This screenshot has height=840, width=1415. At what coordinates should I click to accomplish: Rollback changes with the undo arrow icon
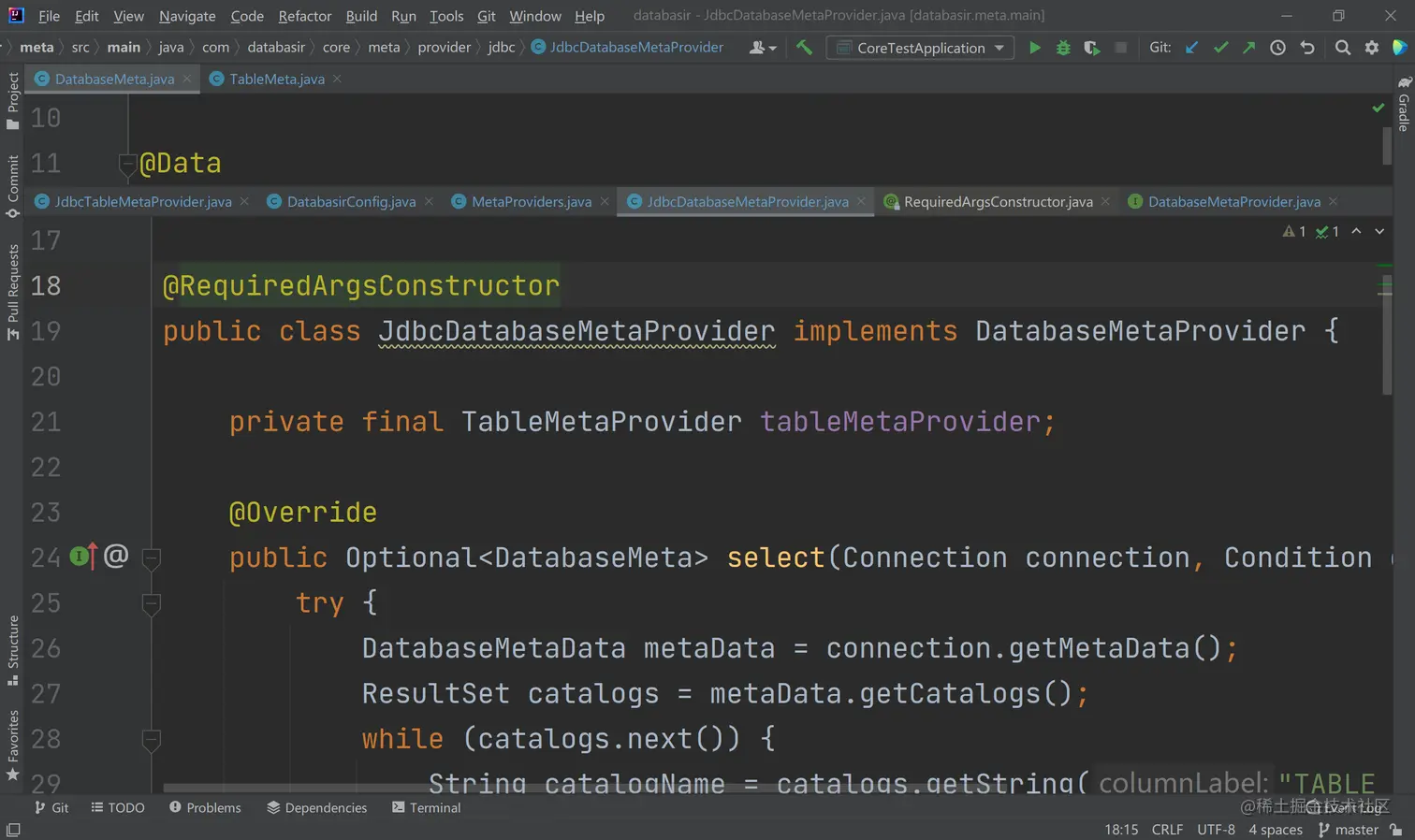click(x=1307, y=48)
